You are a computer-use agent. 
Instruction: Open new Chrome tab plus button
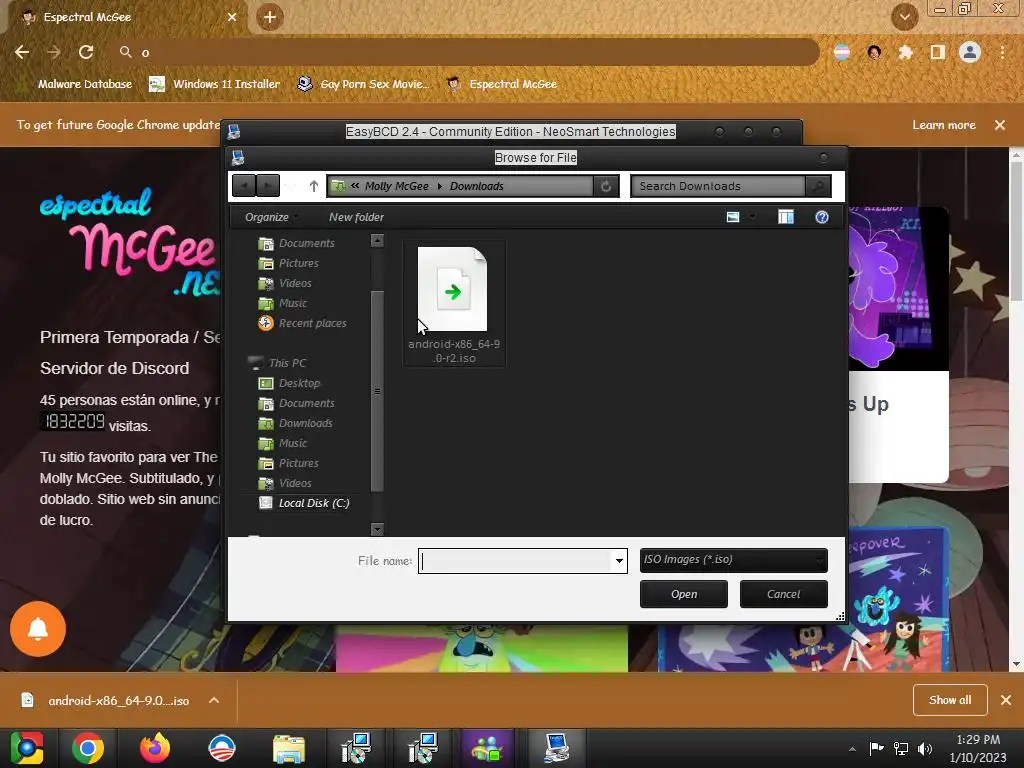270,17
